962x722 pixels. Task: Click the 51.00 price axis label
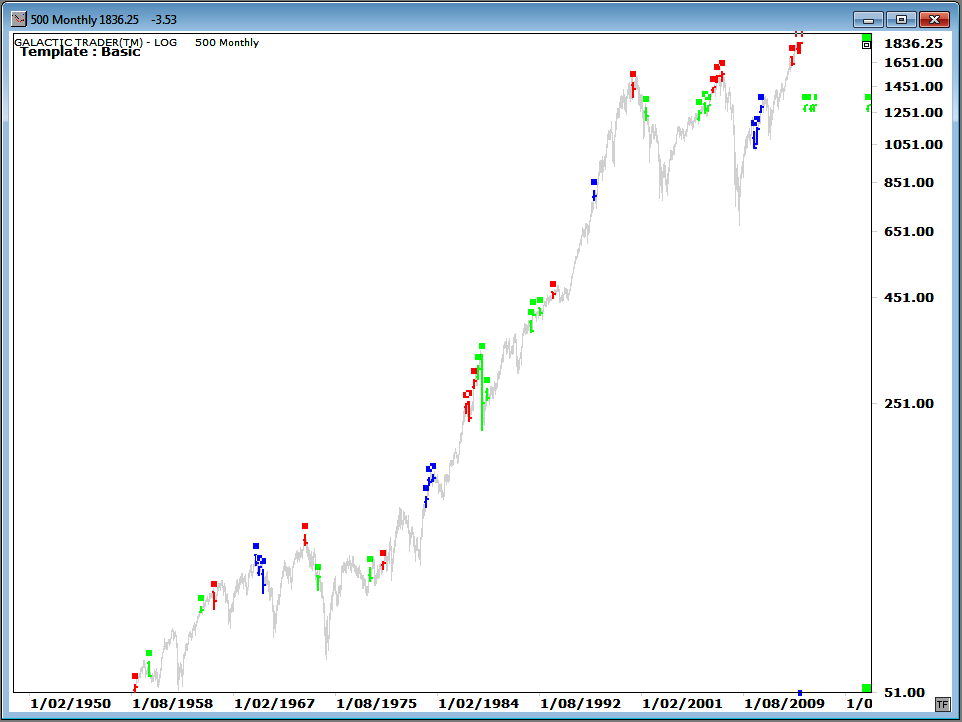click(904, 693)
